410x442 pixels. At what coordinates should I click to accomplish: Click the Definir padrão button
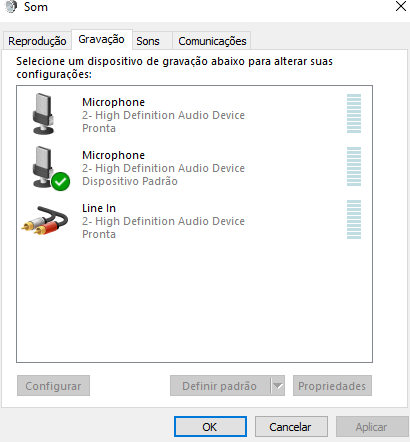pyautogui.click(x=220, y=386)
